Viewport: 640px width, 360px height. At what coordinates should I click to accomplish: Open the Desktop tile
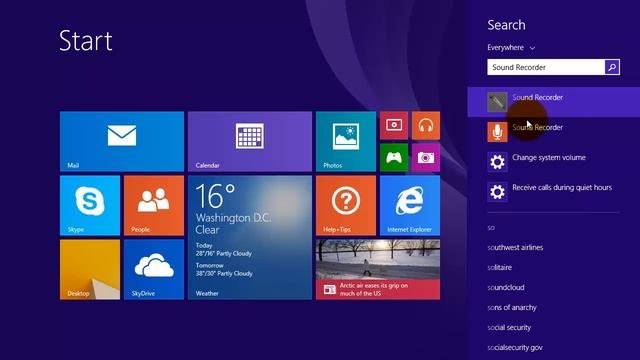coord(90,269)
